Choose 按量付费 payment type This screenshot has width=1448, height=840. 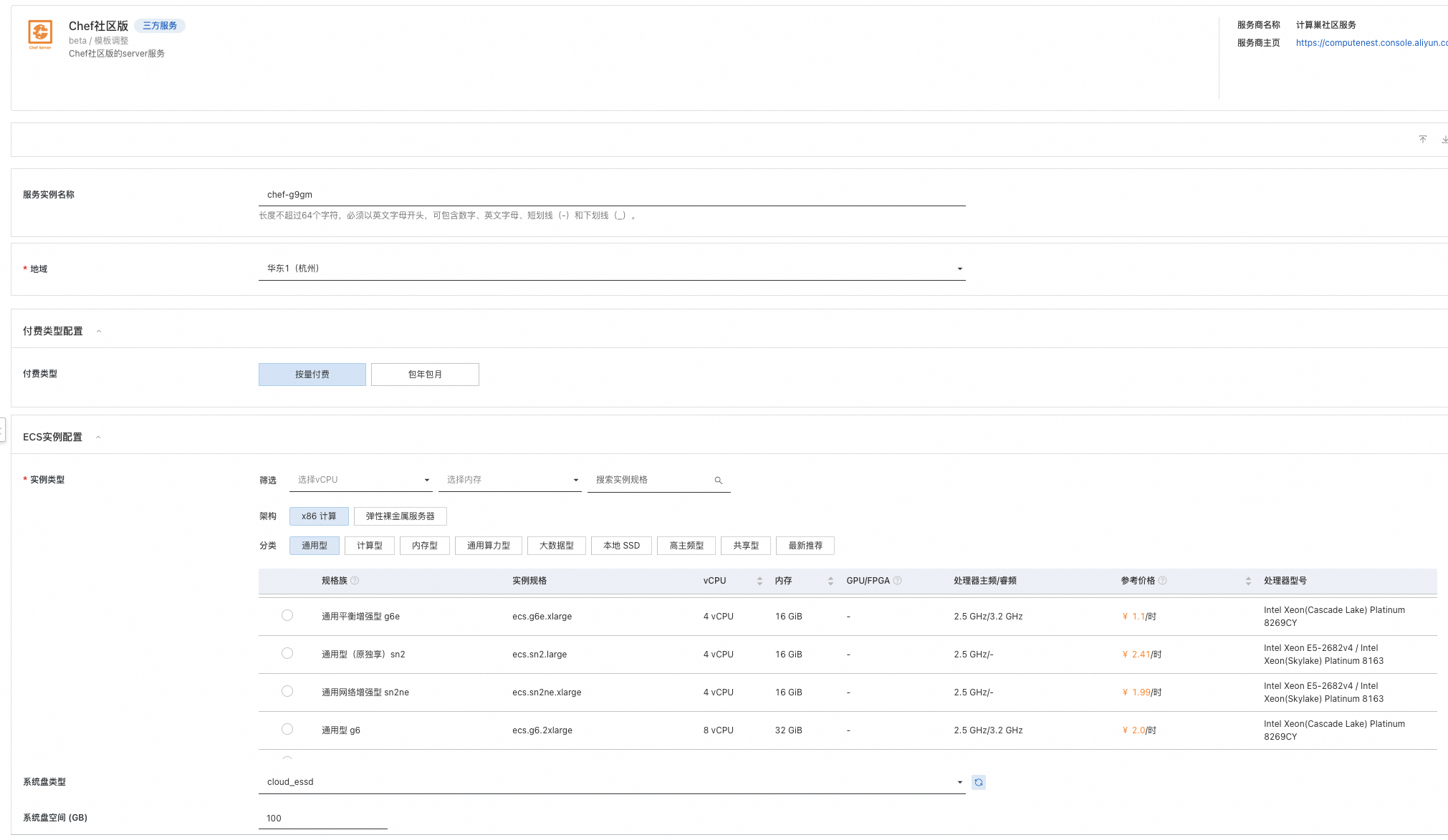point(312,375)
